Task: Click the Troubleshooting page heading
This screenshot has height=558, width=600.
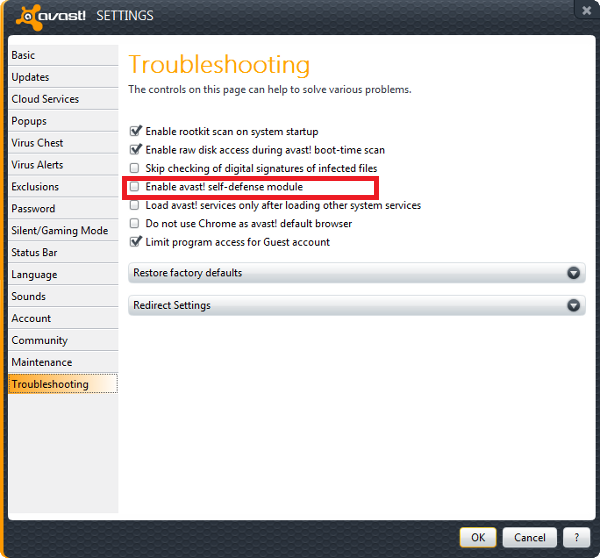Action: 219,64
